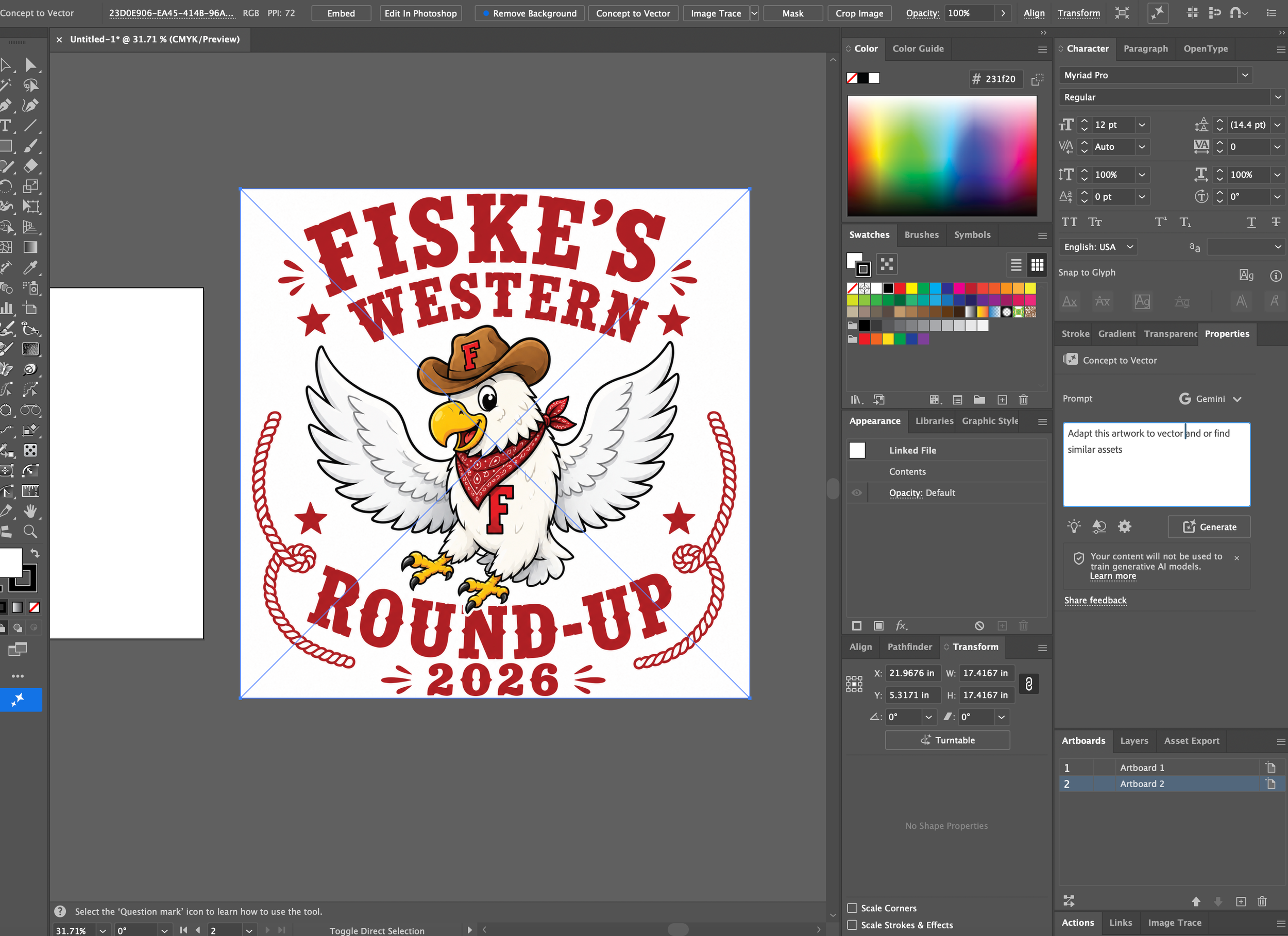
Task: Toggle constrain width and height proportions link
Action: click(x=1028, y=683)
